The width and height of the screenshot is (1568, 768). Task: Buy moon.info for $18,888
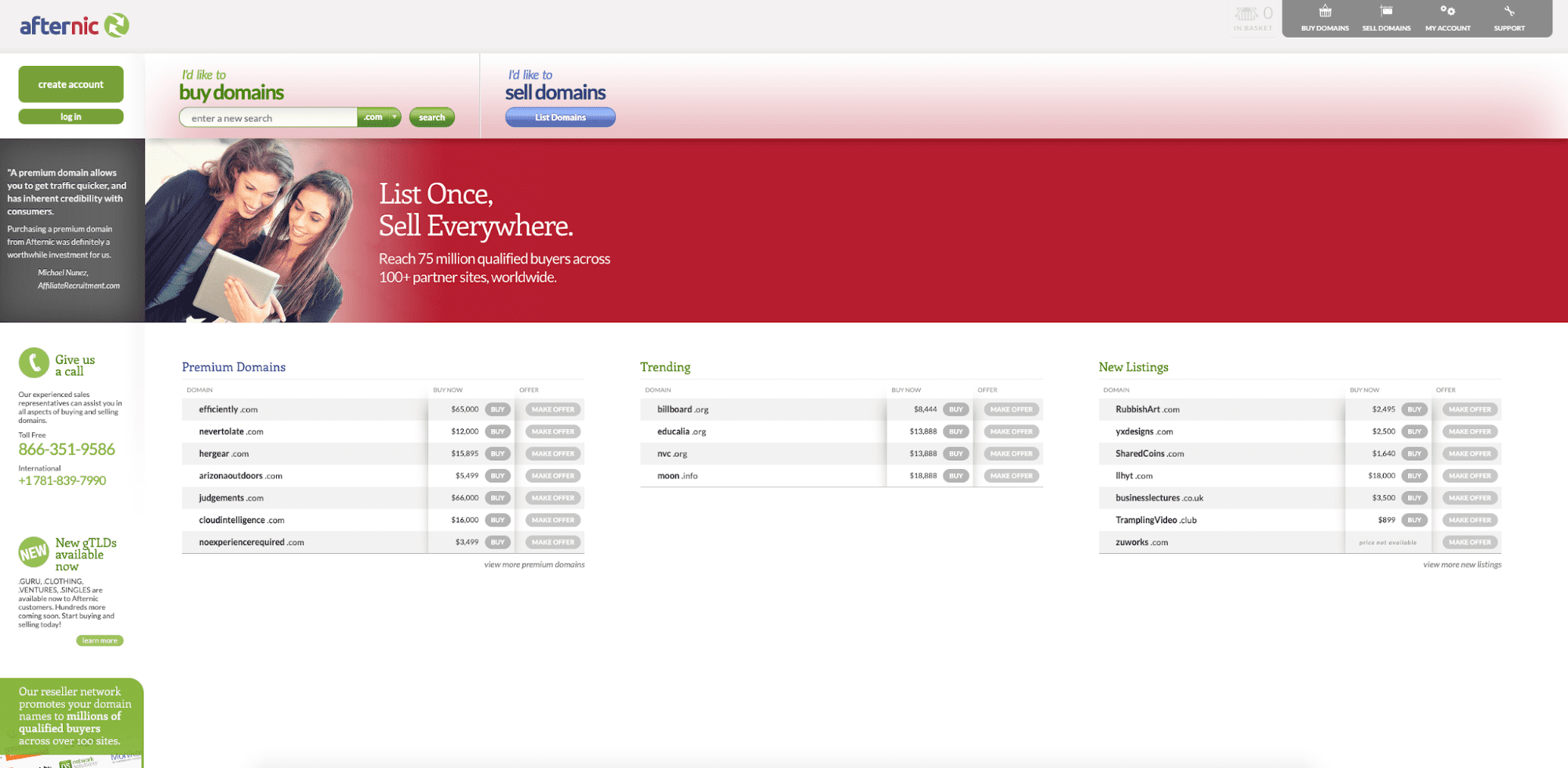pyautogui.click(x=955, y=475)
